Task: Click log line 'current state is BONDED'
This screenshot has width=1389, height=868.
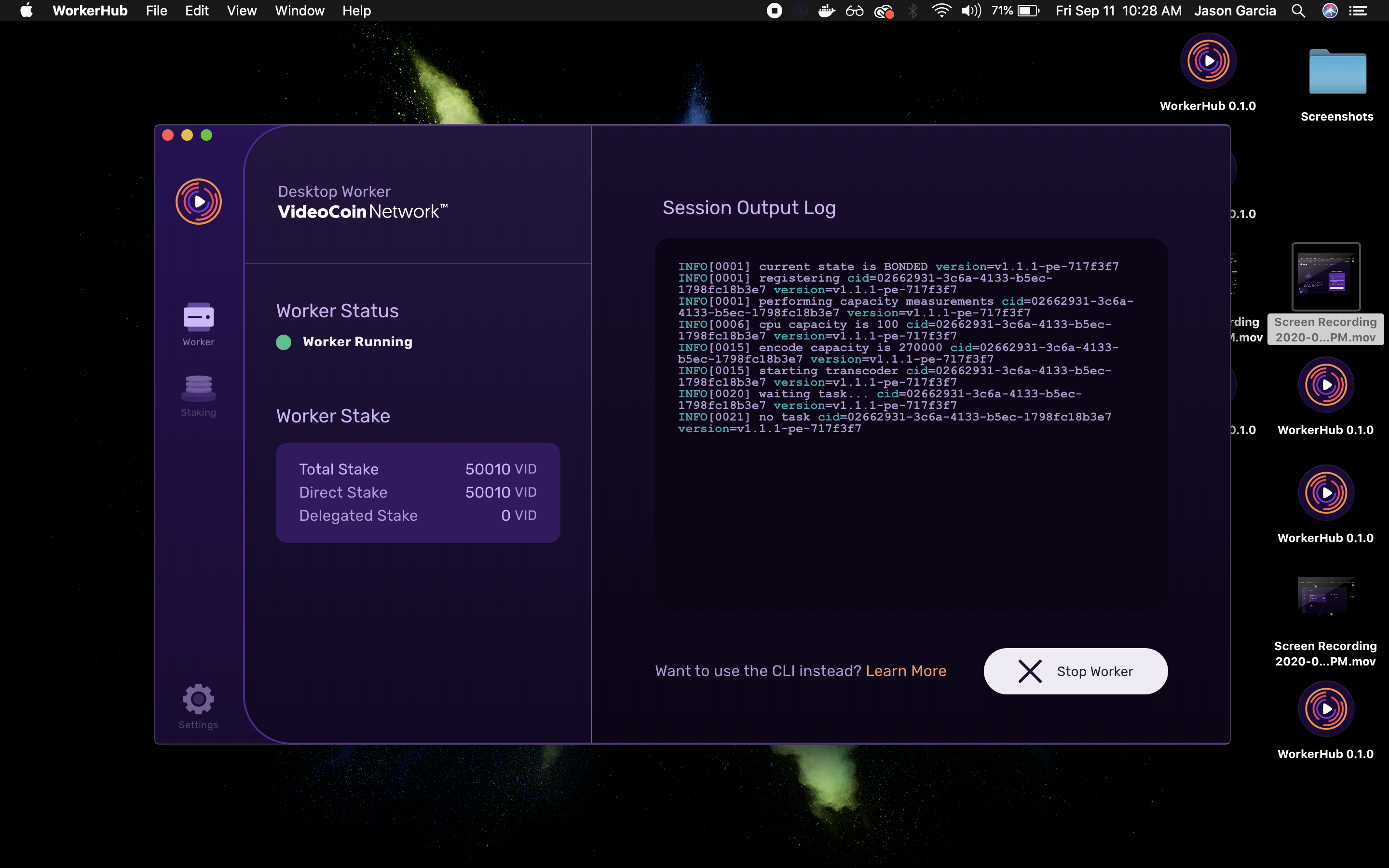Action: tap(898, 266)
